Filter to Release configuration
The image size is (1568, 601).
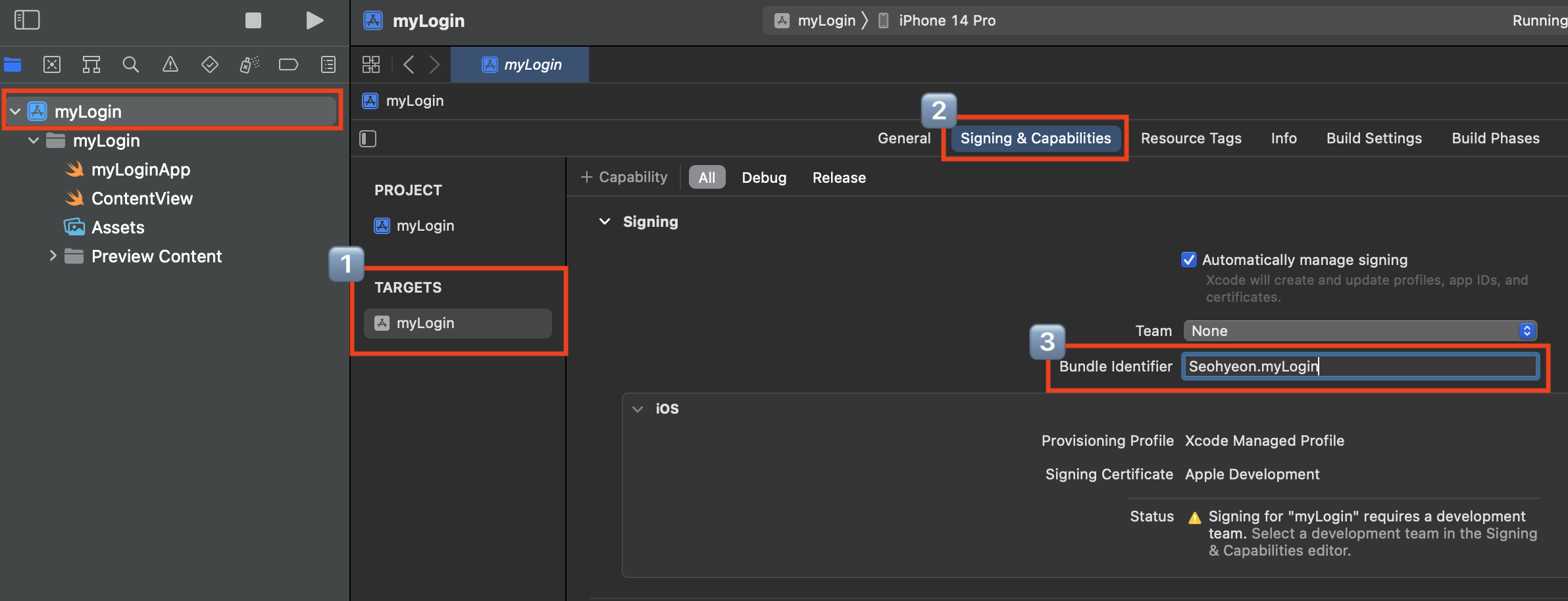839,178
